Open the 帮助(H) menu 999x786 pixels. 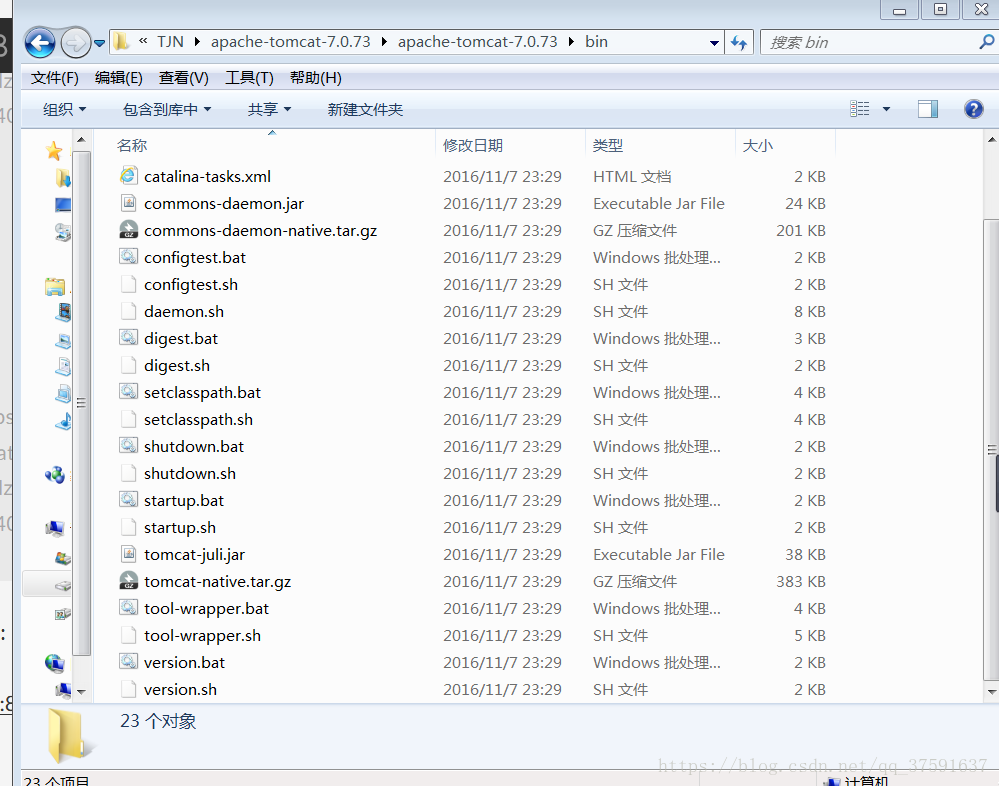(315, 78)
